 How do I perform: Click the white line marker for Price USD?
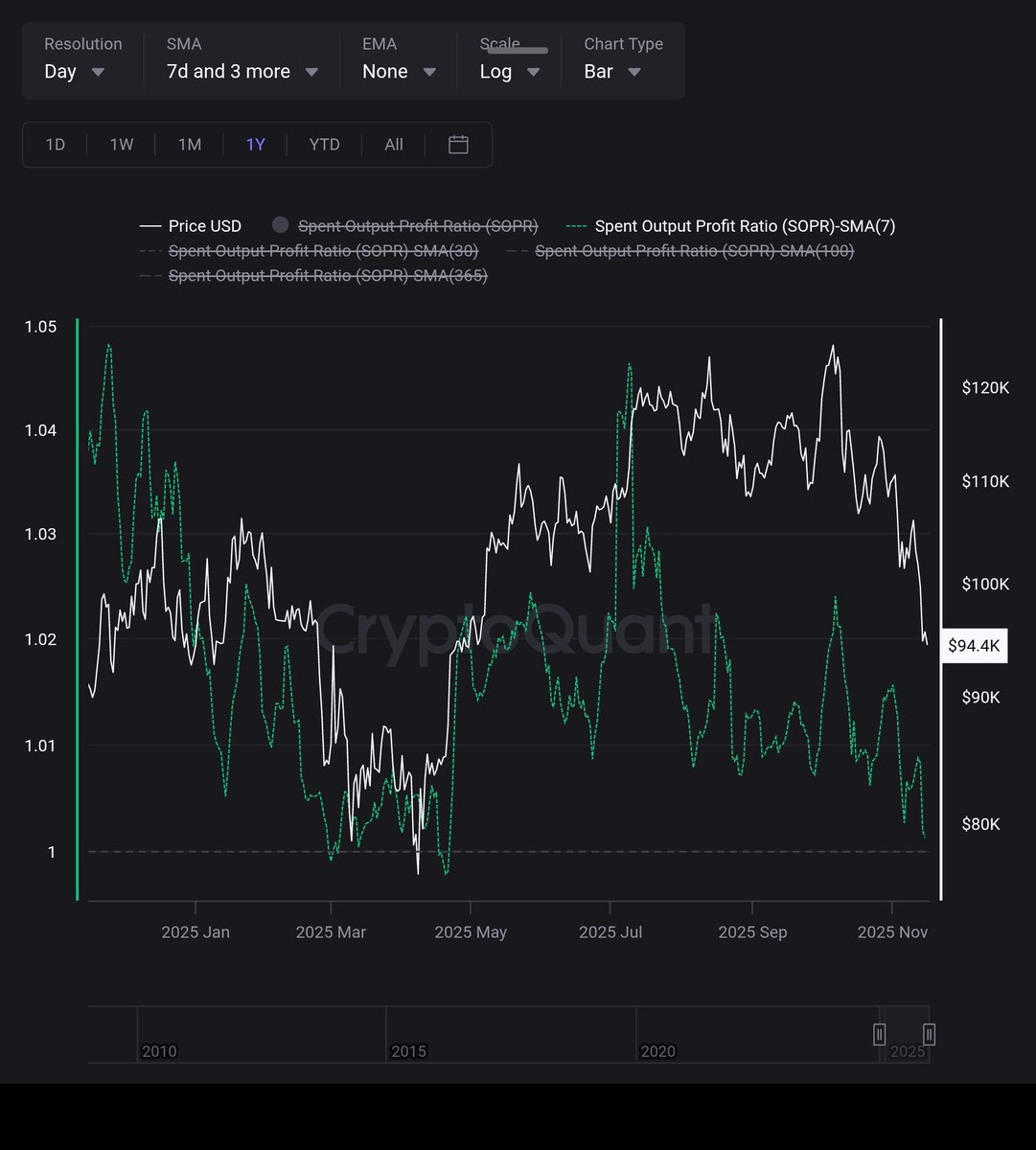click(152, 225)
